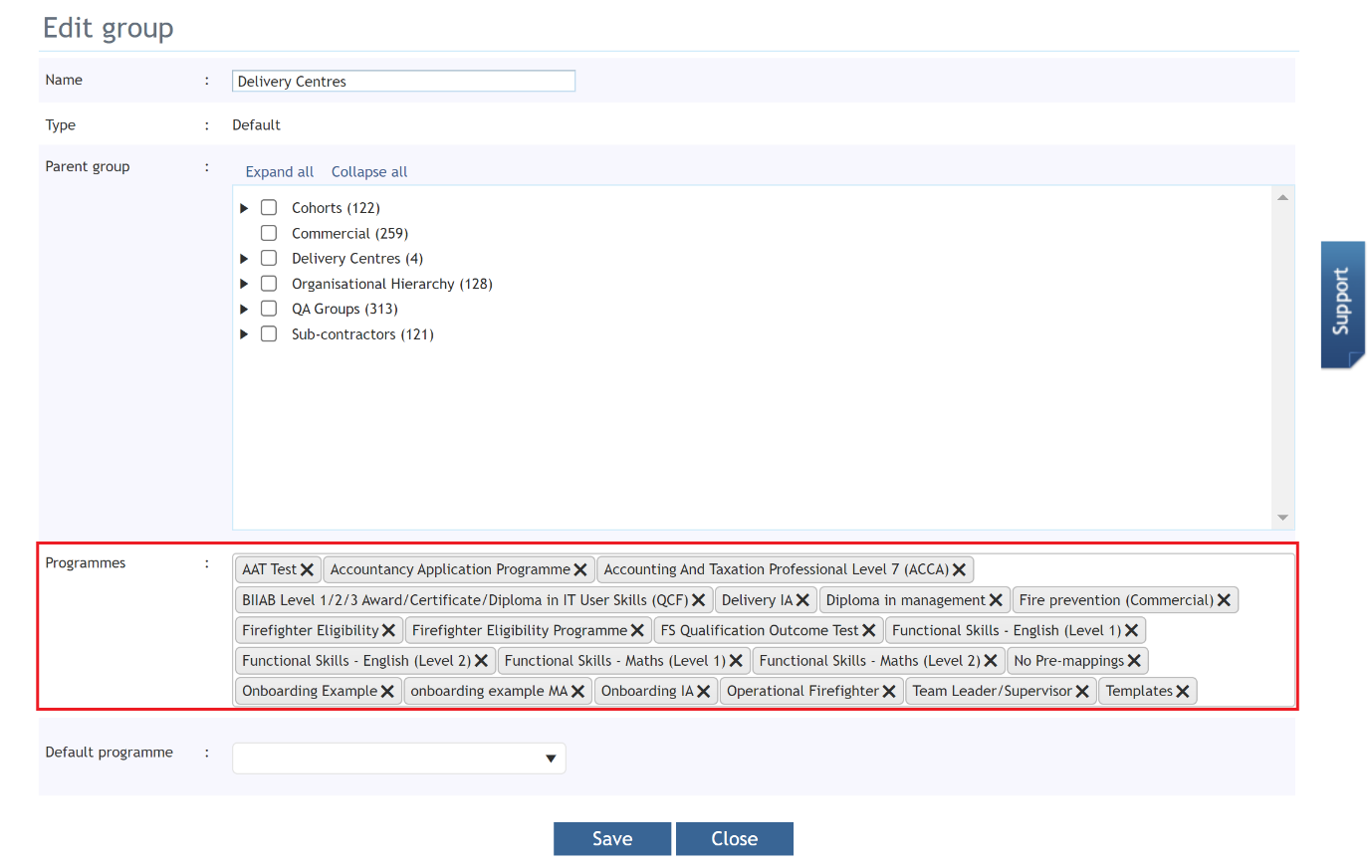Select the Commercial (259) tree label

click(x=350, y=234)
